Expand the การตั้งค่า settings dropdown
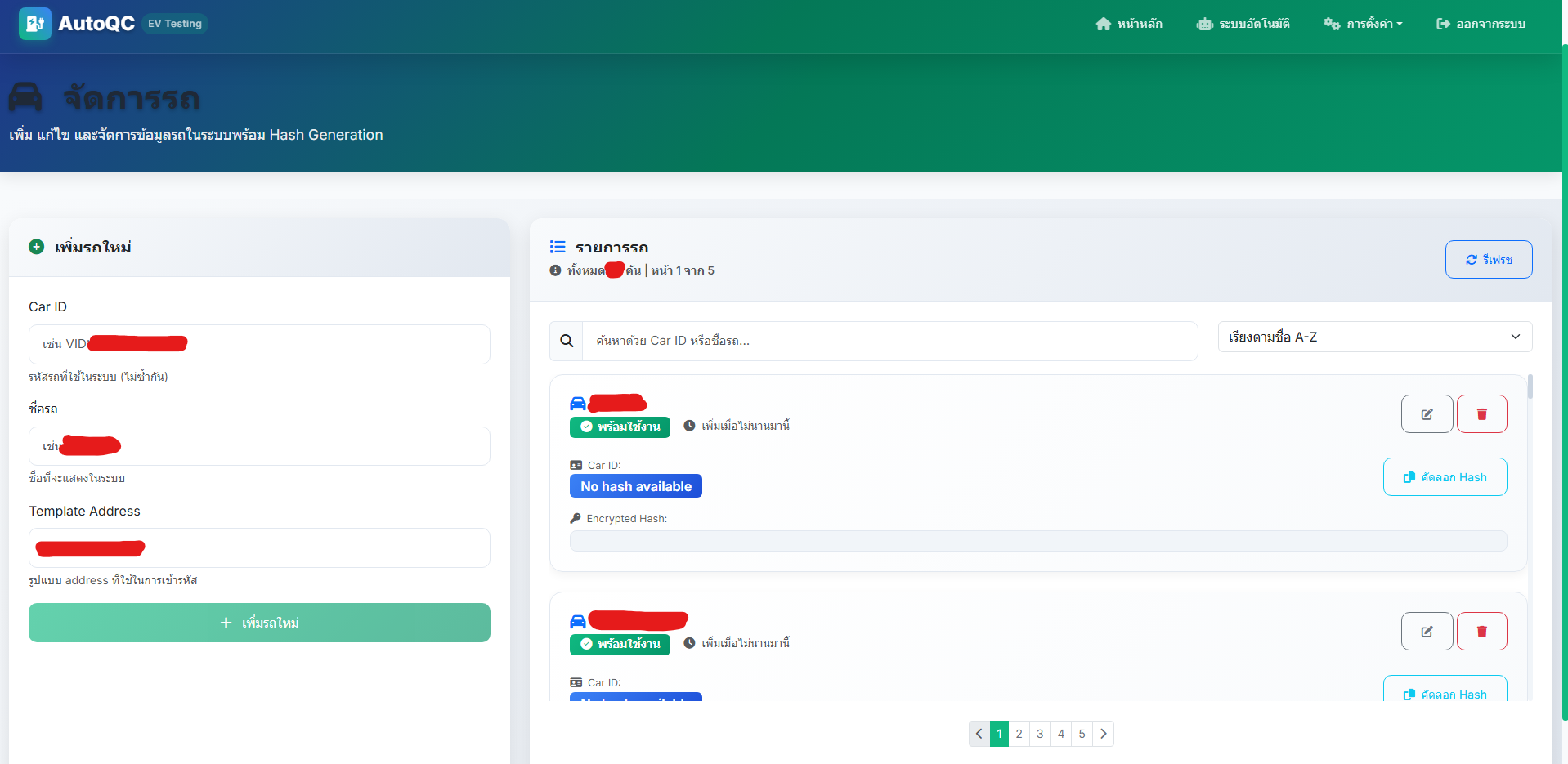The height and width of the screenshot is (764, 1568). [x=1364, y=24]
